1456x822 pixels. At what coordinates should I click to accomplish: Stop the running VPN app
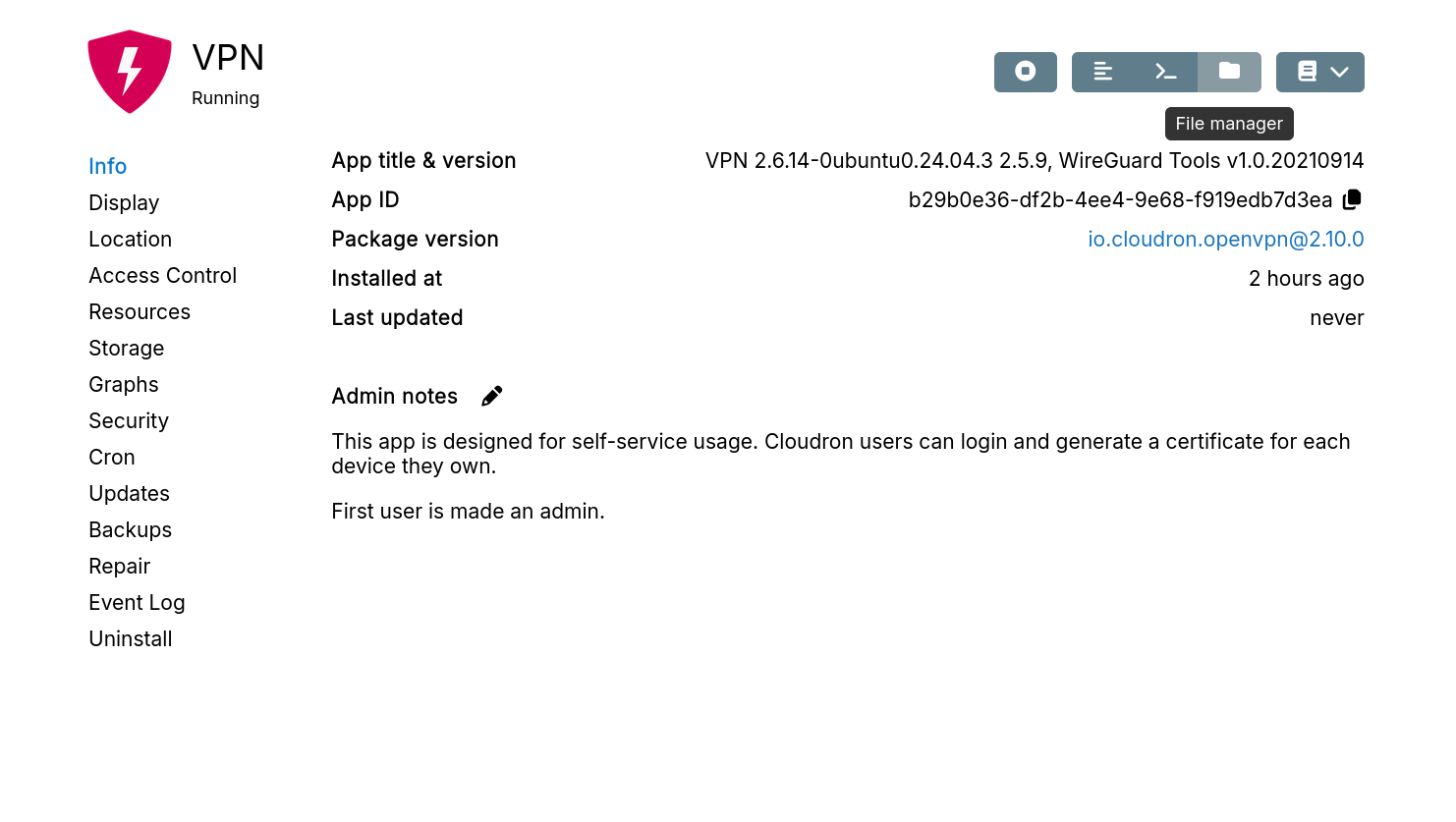(1025, 72)
